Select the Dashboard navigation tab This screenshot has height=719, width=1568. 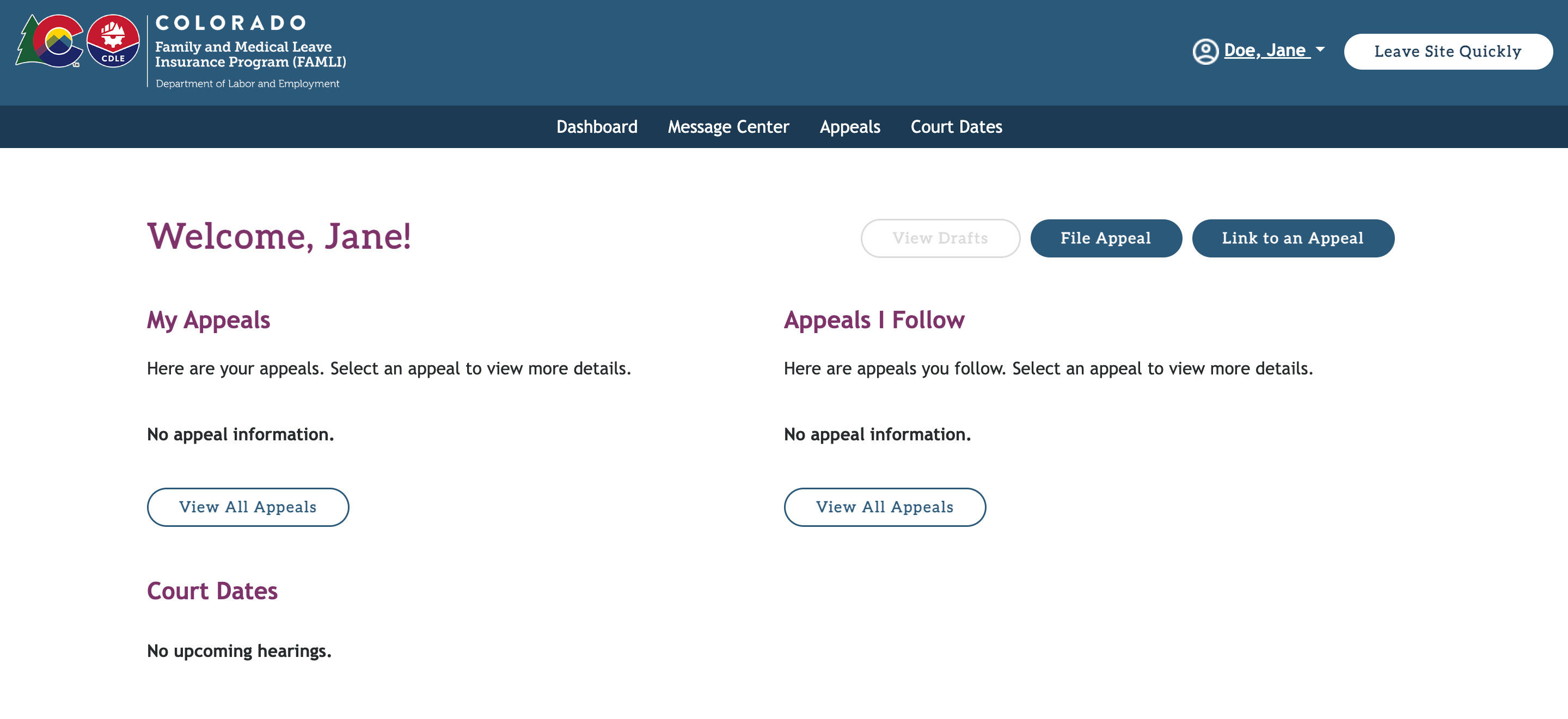point(596,126)
